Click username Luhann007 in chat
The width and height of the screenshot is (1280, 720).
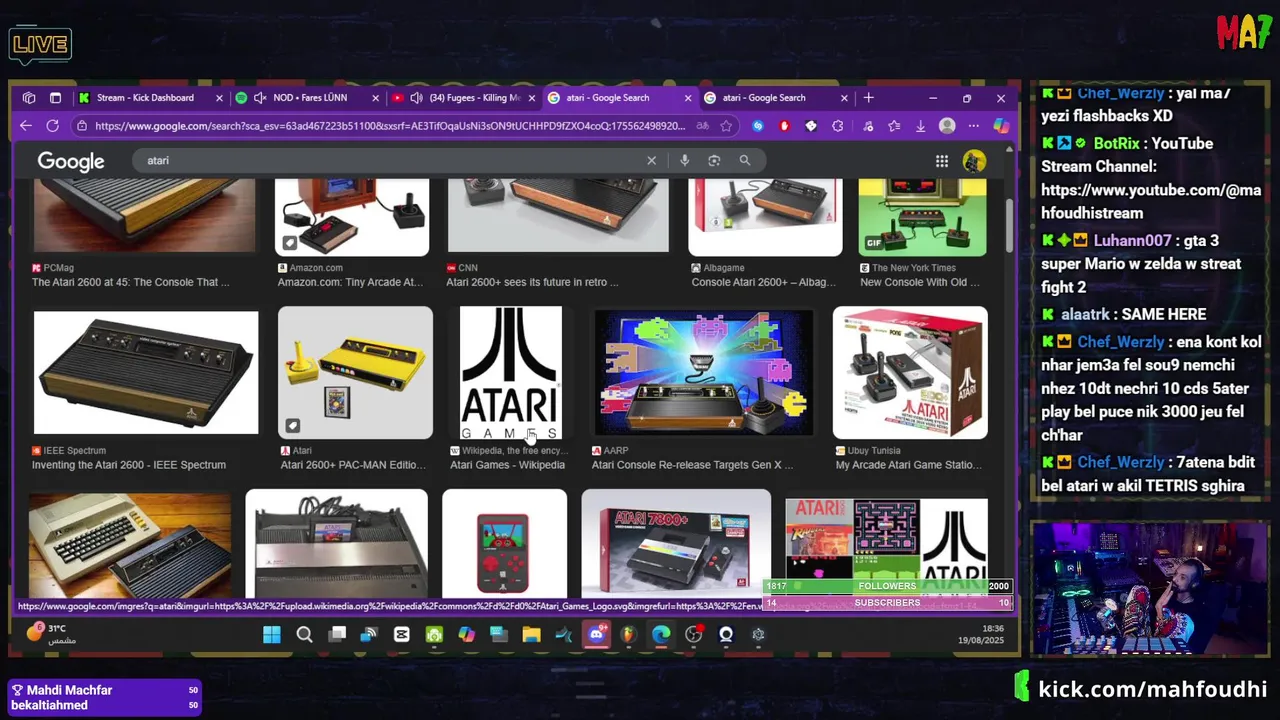tap(1132, 241)
